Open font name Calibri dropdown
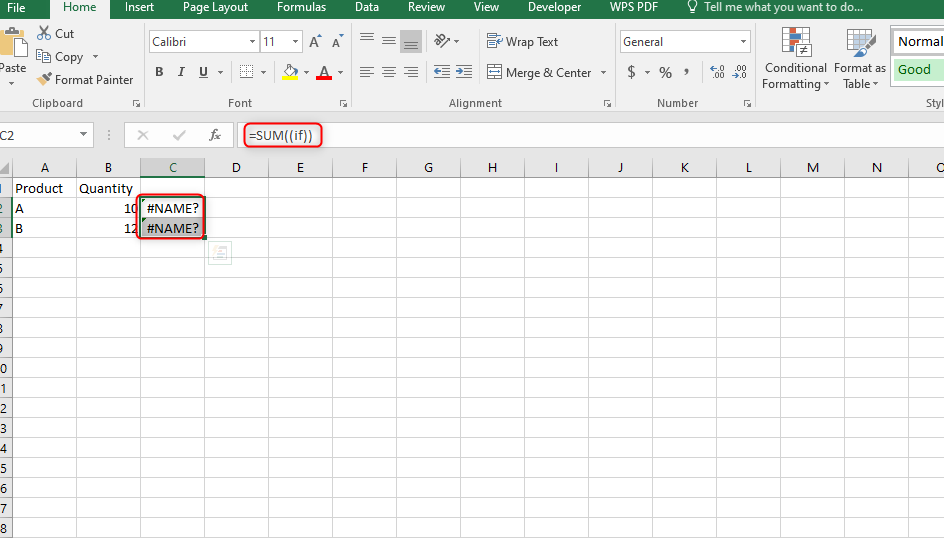Viewport: 944px width, 538px height. [x=252, y=42]
